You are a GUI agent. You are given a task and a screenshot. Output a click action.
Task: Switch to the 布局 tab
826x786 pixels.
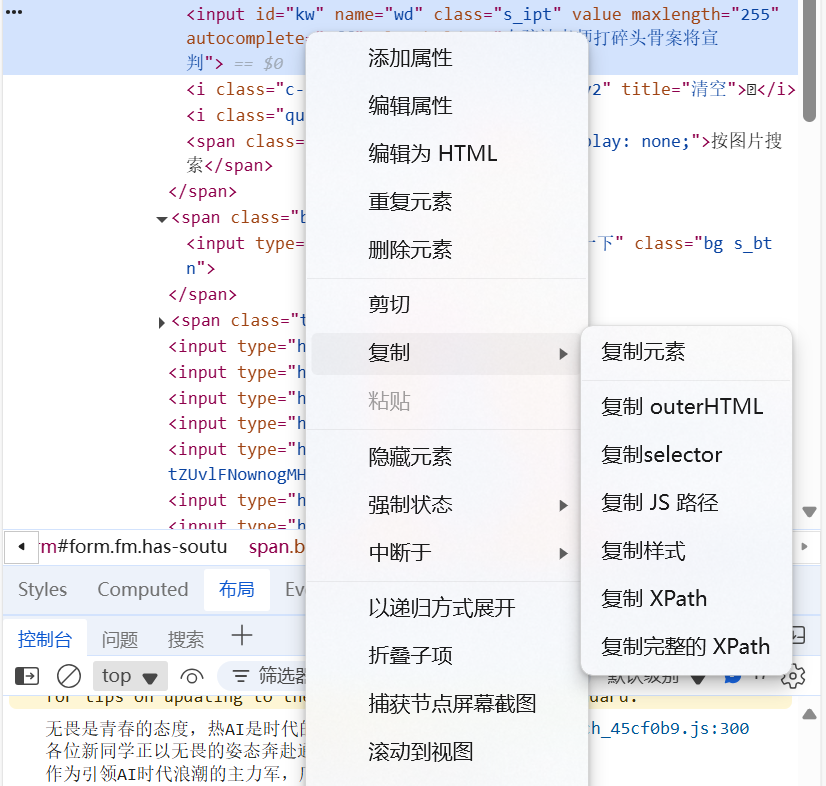[x=237, y=590]
